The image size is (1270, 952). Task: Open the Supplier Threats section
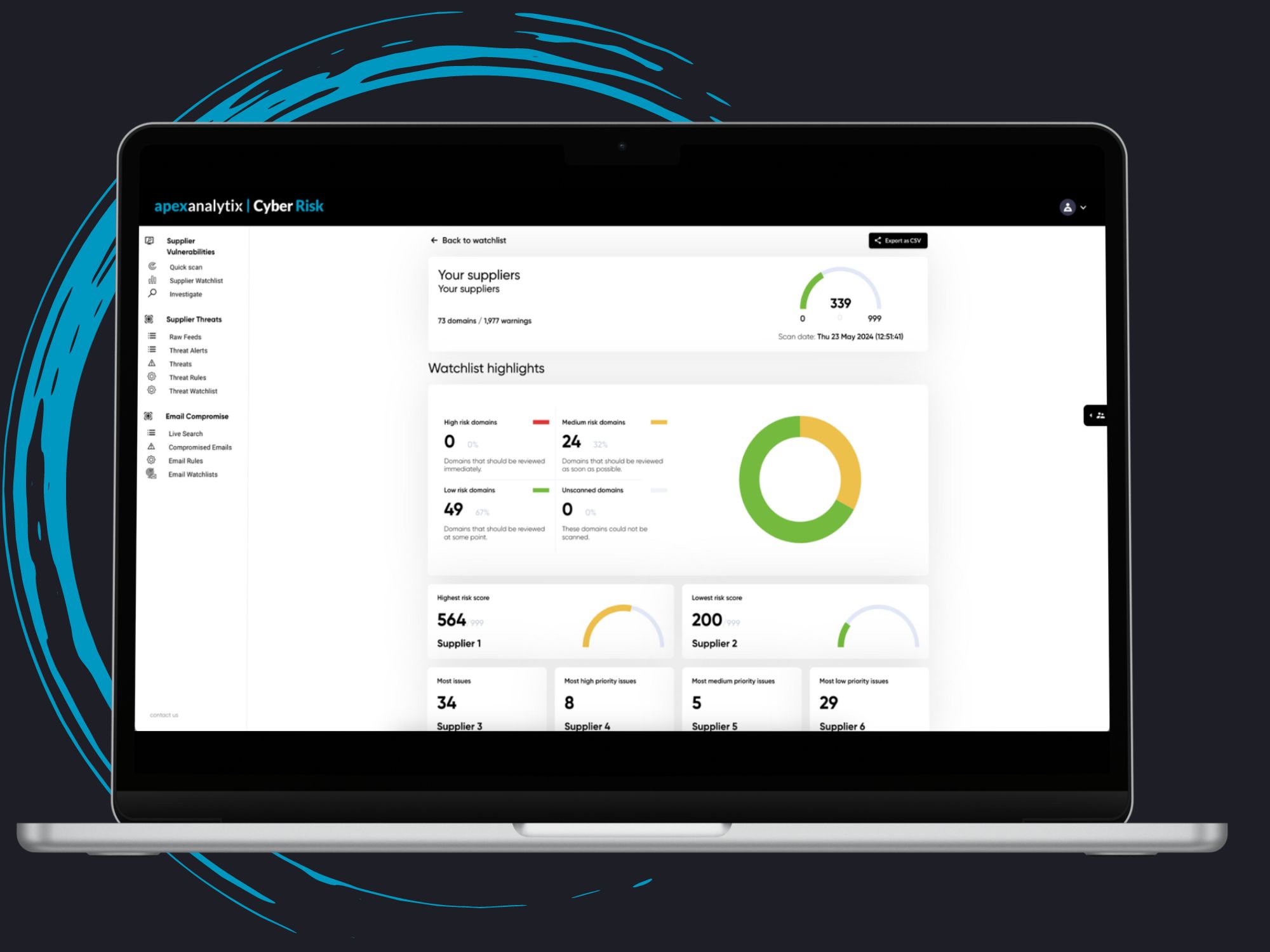point(194,319)
